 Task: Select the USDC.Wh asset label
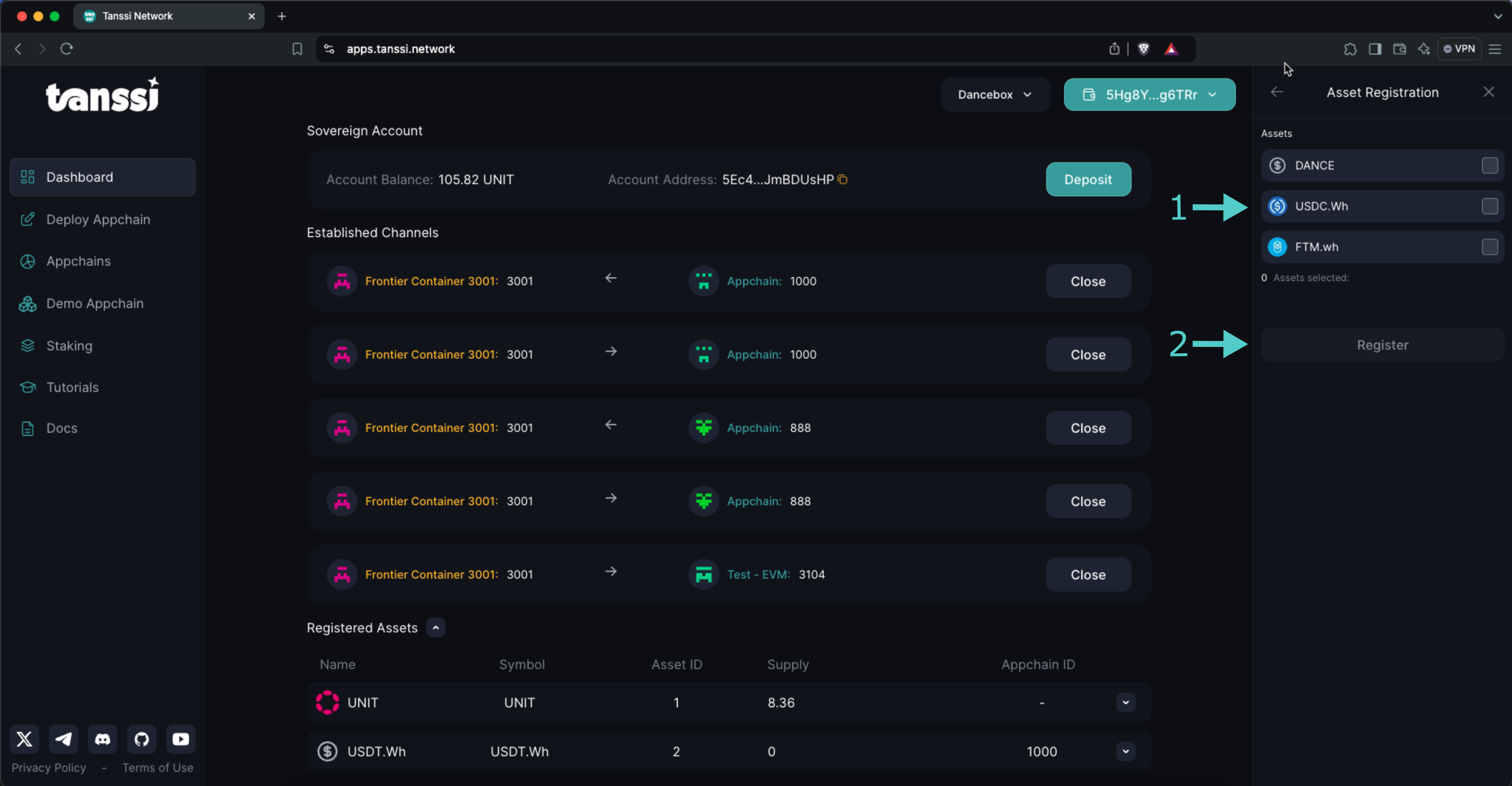point(1321,206)
